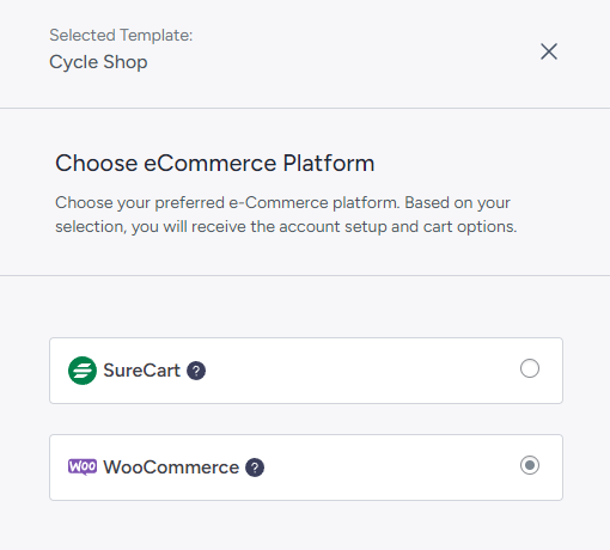The height and width of the screenshot is (550, 610).
Task: Select the SureCart radio button
Action: coord(529,368)
